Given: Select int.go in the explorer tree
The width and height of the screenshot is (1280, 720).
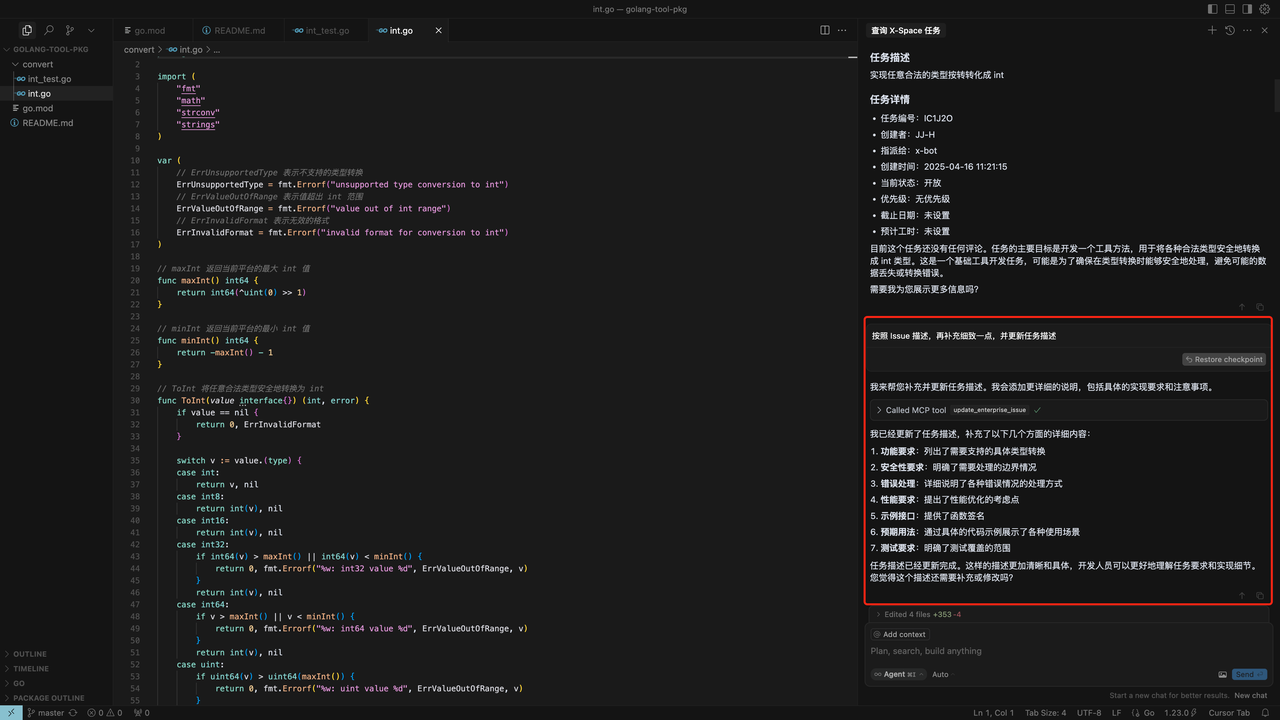Looking at the screenshot, I should tap(56, 93).
